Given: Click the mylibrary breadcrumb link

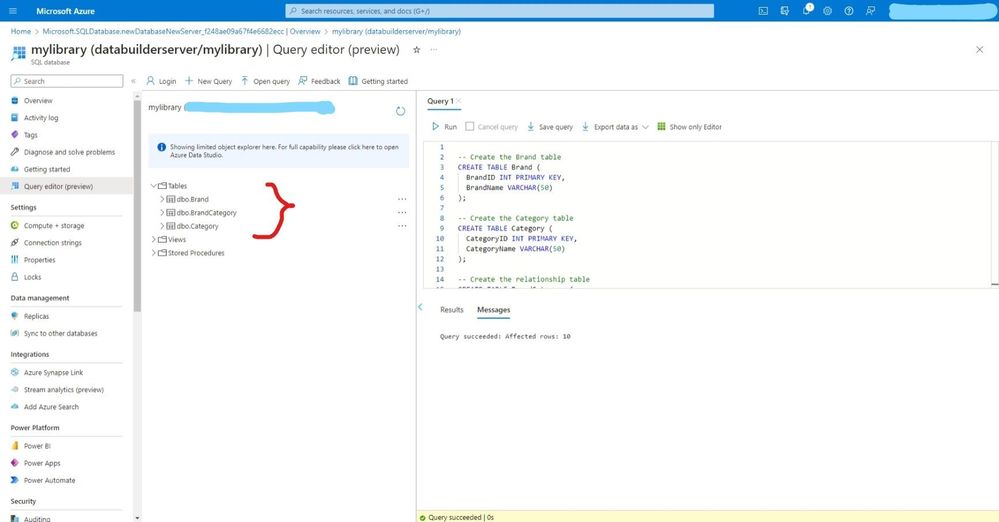Looking at the screenshot, I should (x=396, y=31).
